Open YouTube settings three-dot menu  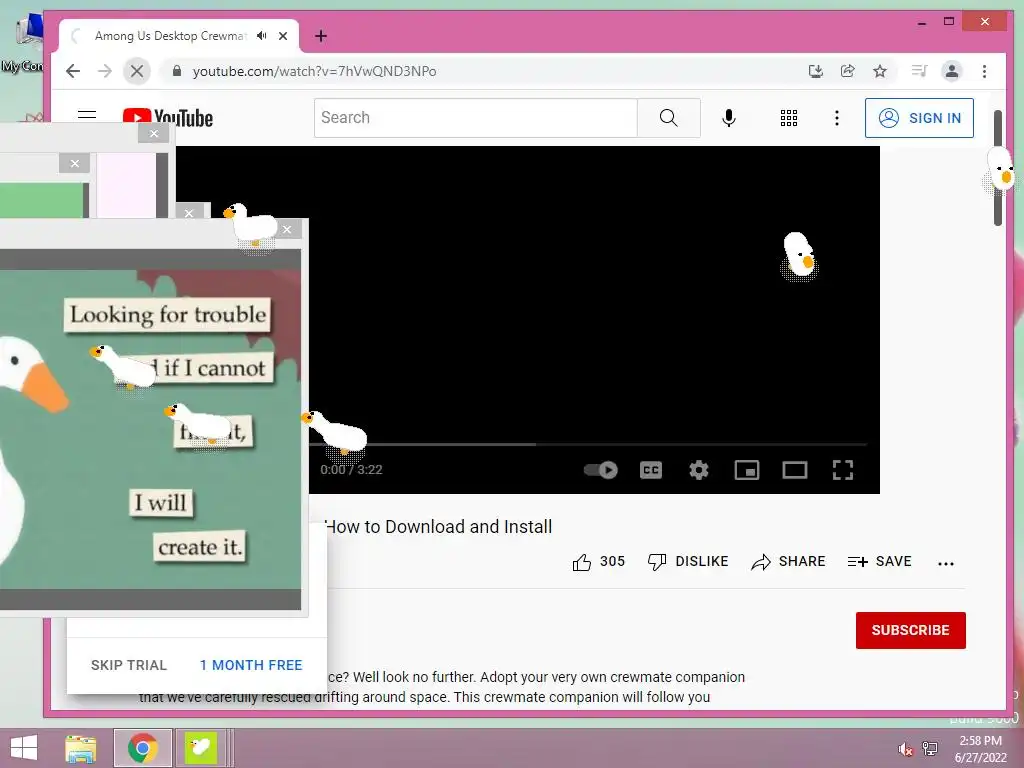click(837, 118)
